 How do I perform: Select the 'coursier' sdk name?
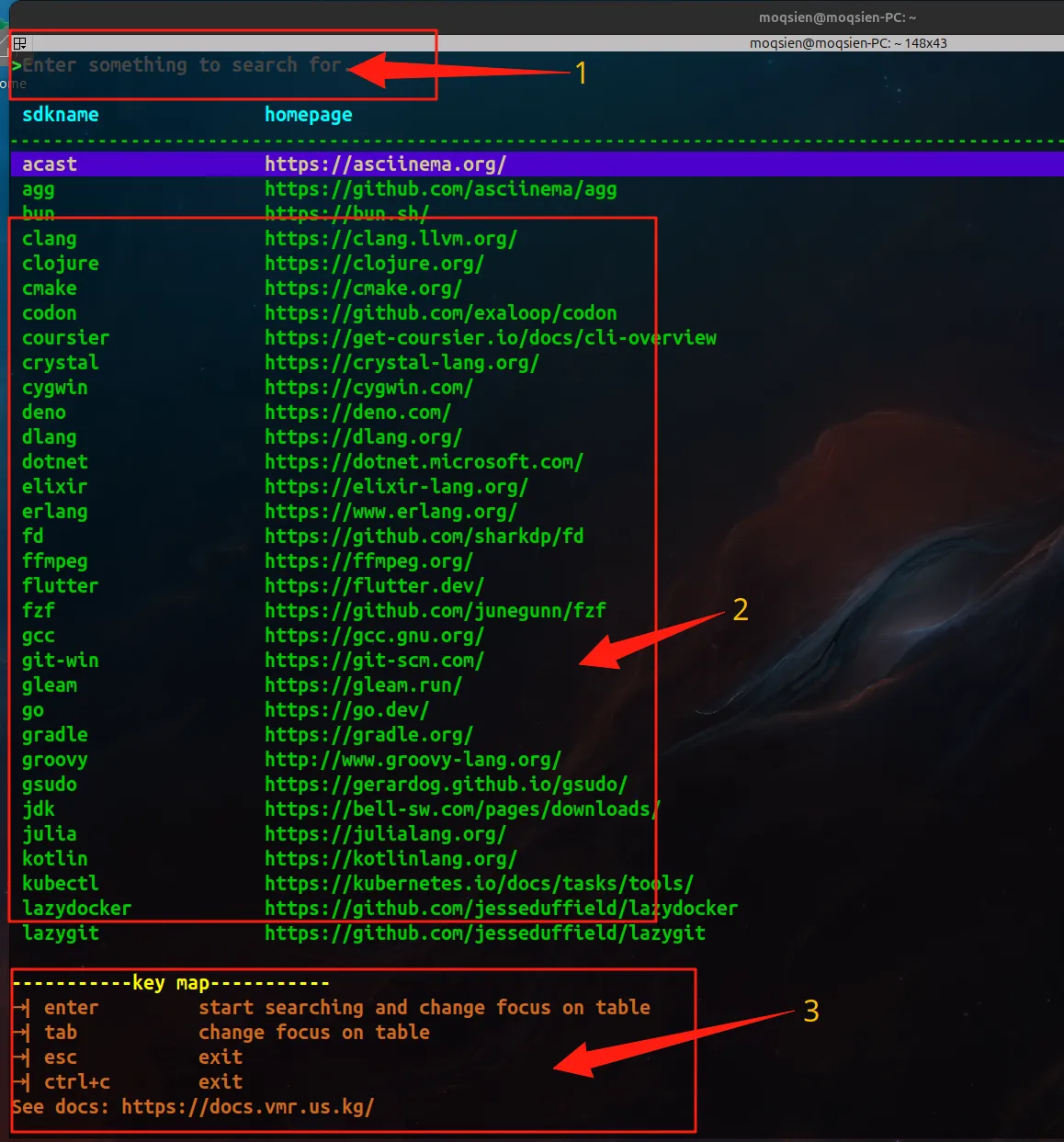pos(66,338)
